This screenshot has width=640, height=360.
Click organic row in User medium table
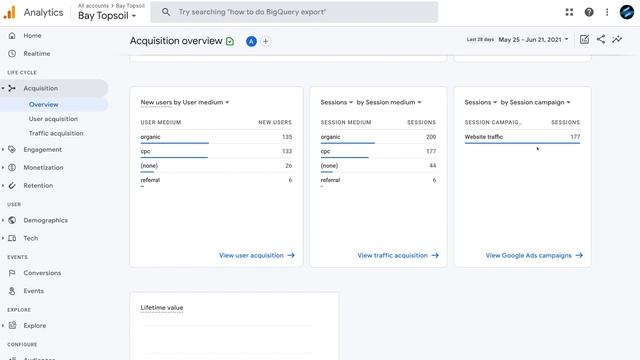(x=216, y=137)
